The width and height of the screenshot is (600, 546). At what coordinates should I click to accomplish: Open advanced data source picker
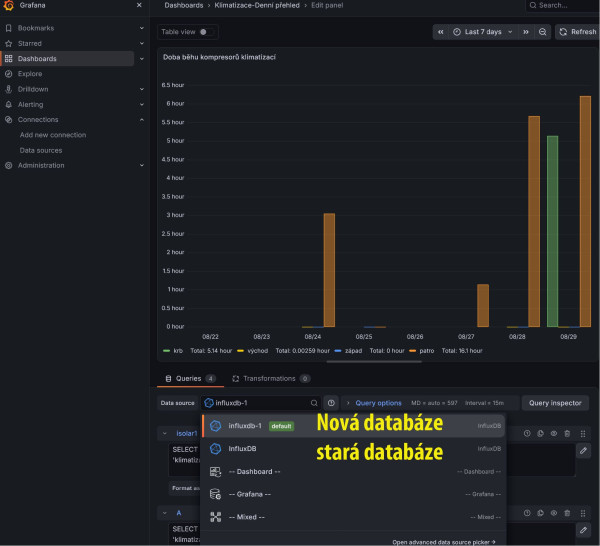pos(443,542)
